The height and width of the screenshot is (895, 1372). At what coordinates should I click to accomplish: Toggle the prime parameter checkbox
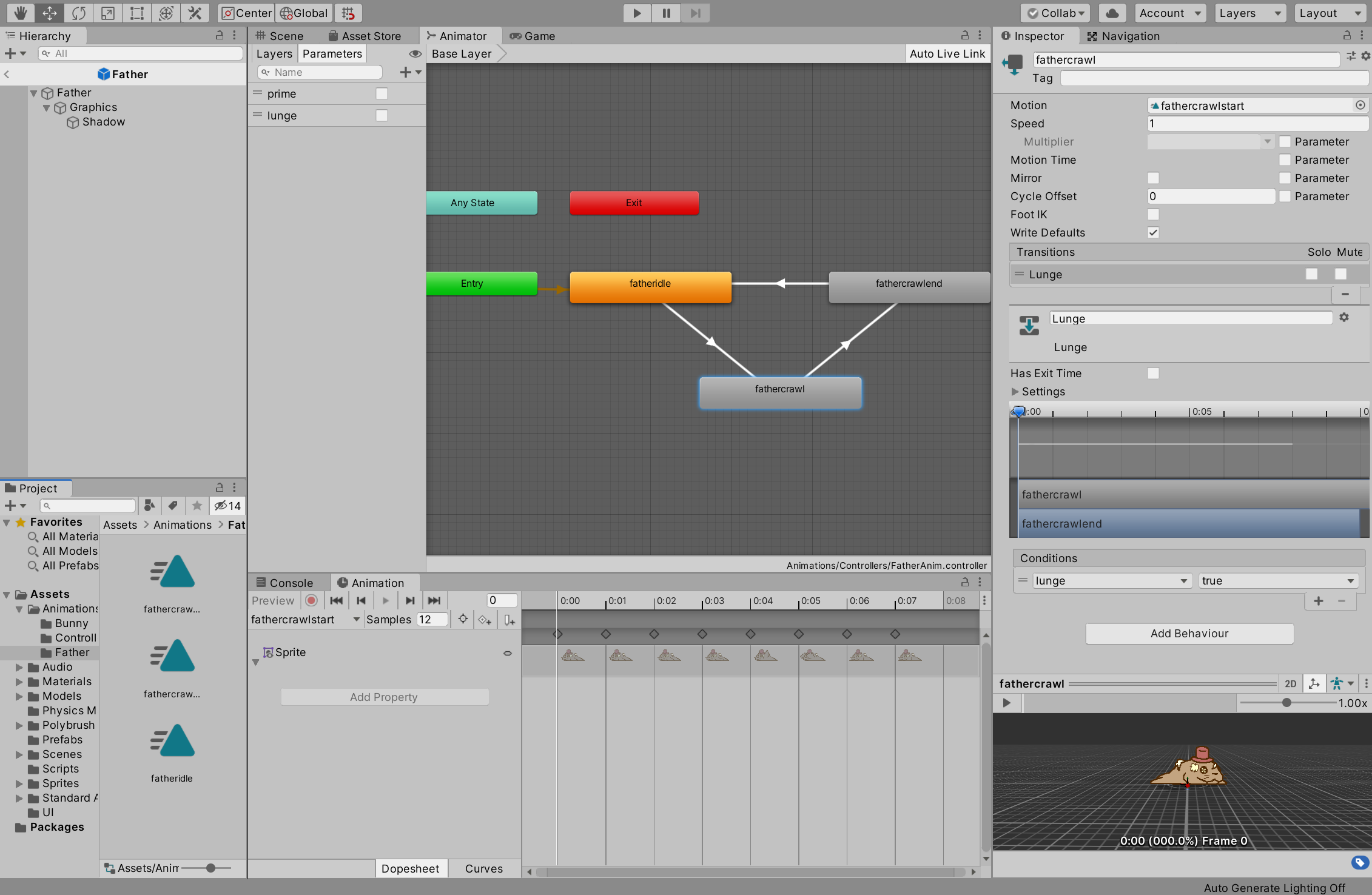[x=382, y=93]
